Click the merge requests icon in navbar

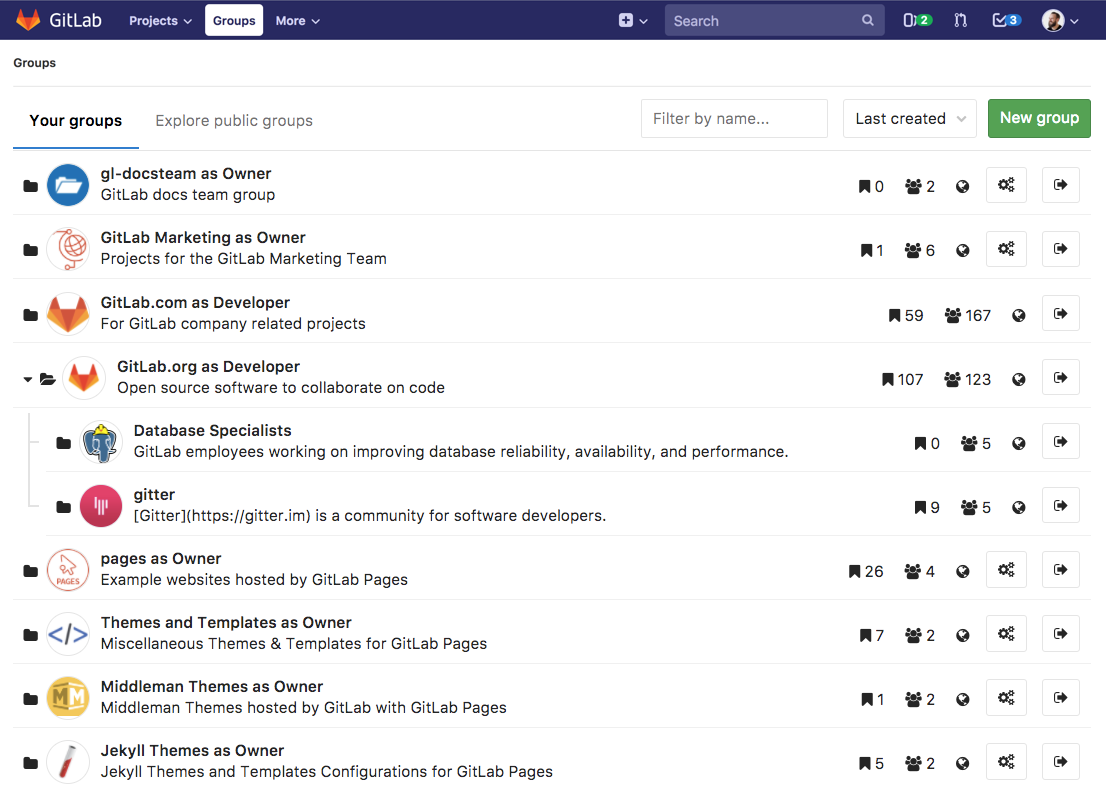960,21
